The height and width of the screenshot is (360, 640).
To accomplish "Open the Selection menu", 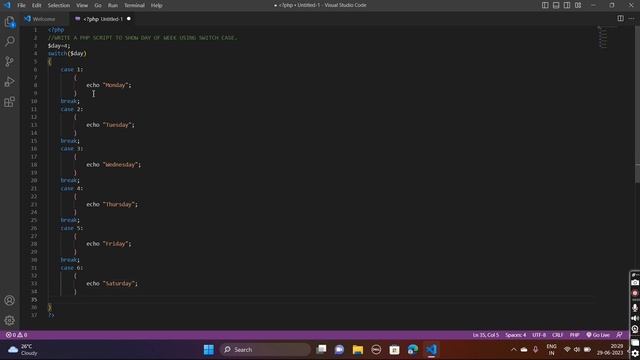I will (59, 5).
